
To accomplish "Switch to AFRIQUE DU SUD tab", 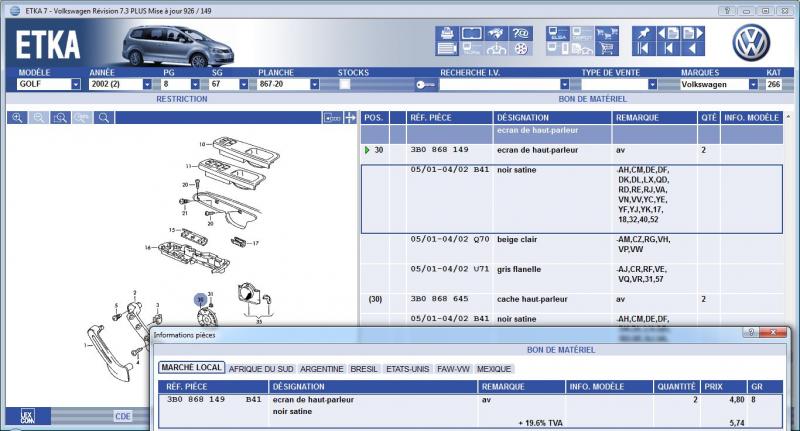I will [261, 369].
